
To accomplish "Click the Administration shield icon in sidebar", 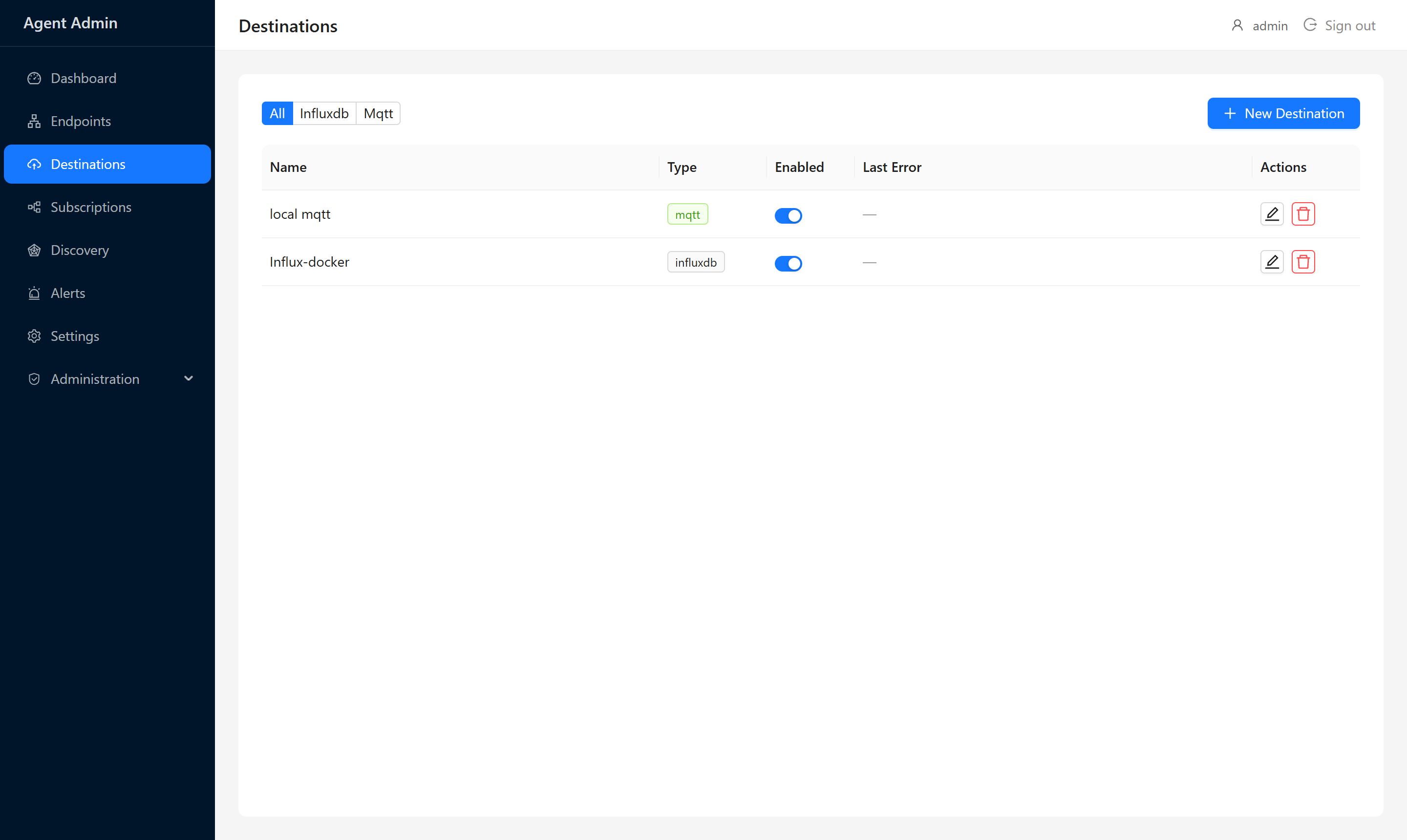I will pos(34,379).
